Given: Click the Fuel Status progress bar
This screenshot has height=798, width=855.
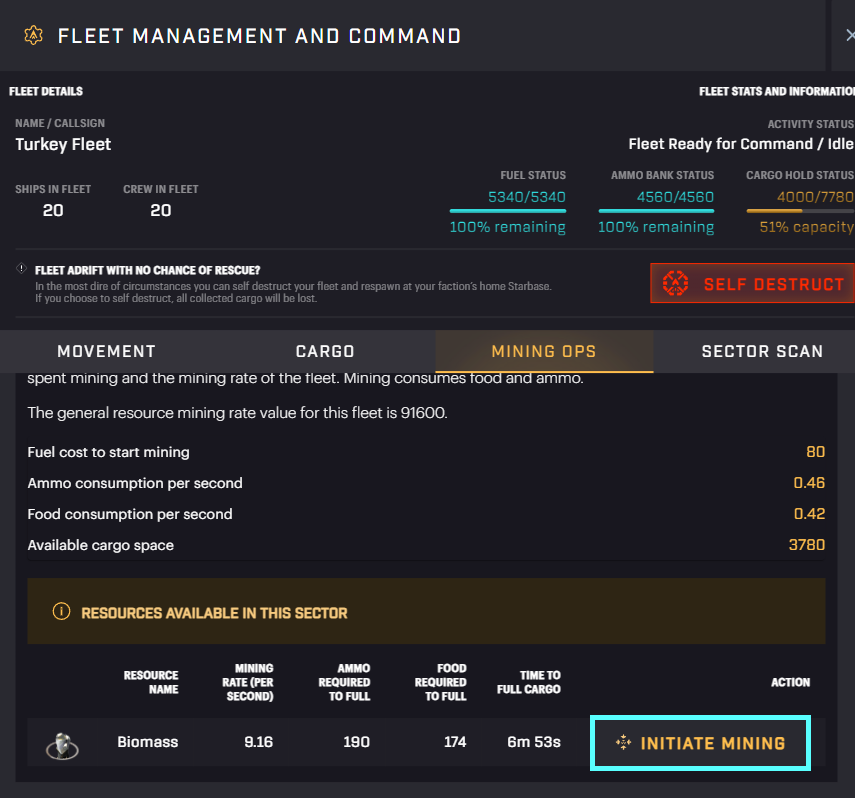Looking at the screenshot, I should coord(507,211).
